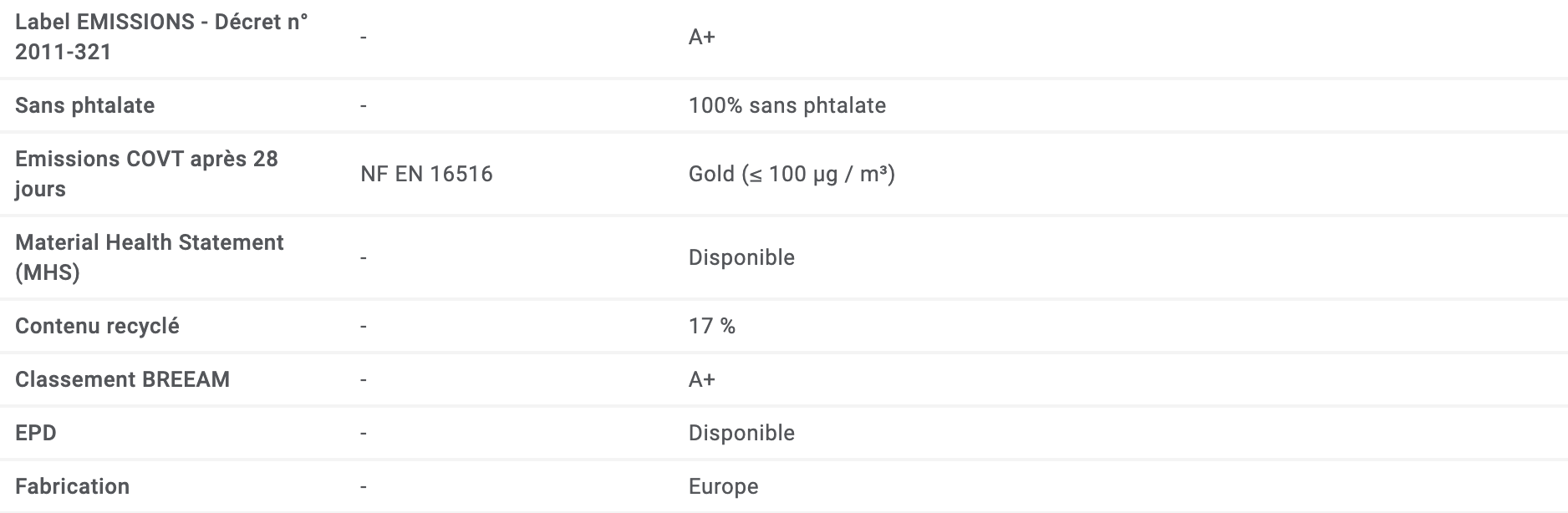Click the 'NF EN 16516' standard cell

[x=426, y=174]
